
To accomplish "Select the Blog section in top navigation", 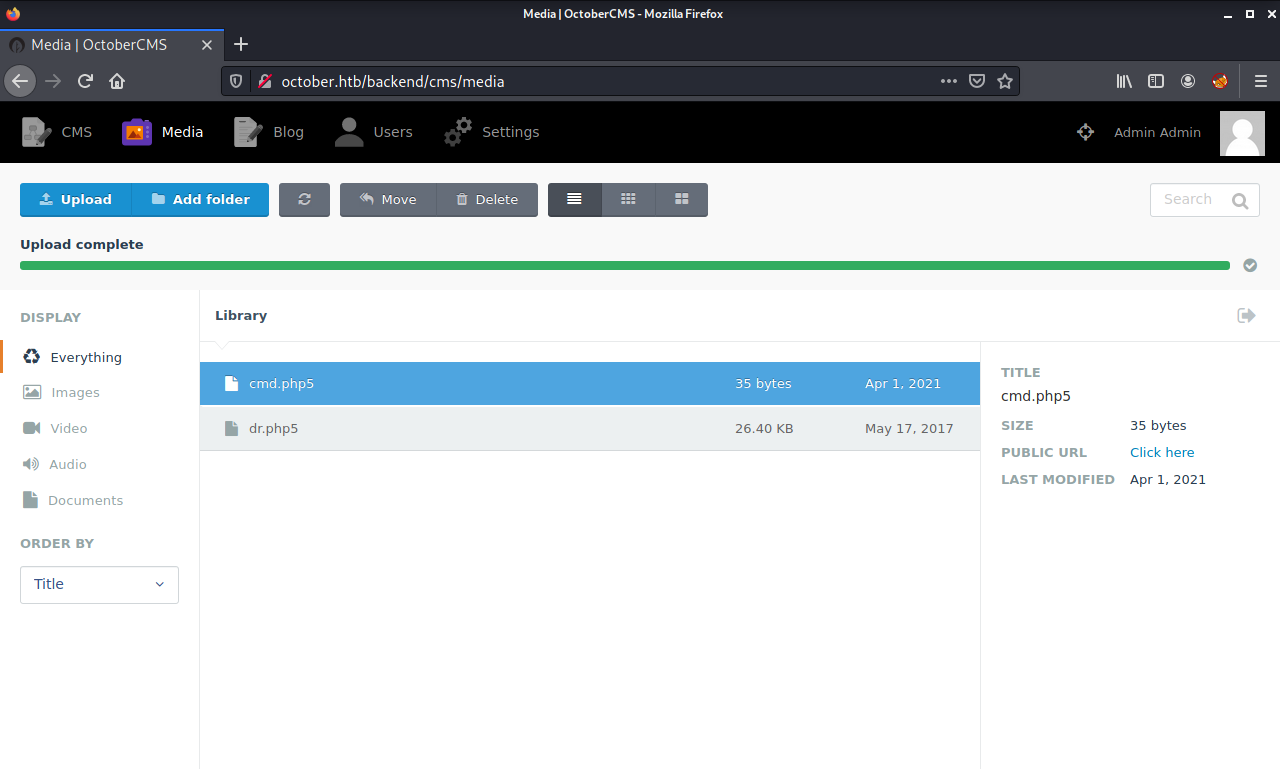I will (268, 131).
